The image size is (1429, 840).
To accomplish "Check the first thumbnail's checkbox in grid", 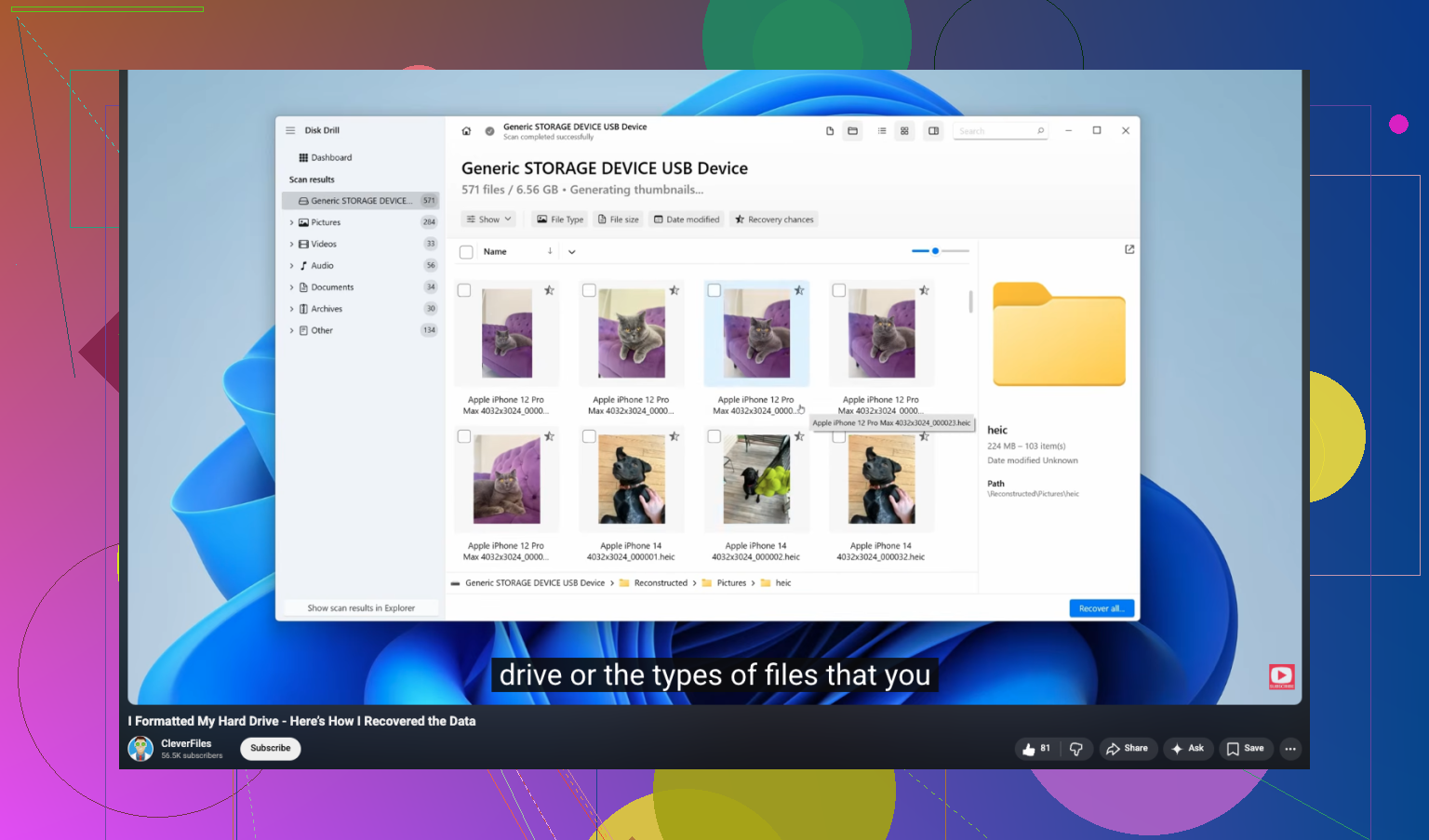I will point(464,290).
